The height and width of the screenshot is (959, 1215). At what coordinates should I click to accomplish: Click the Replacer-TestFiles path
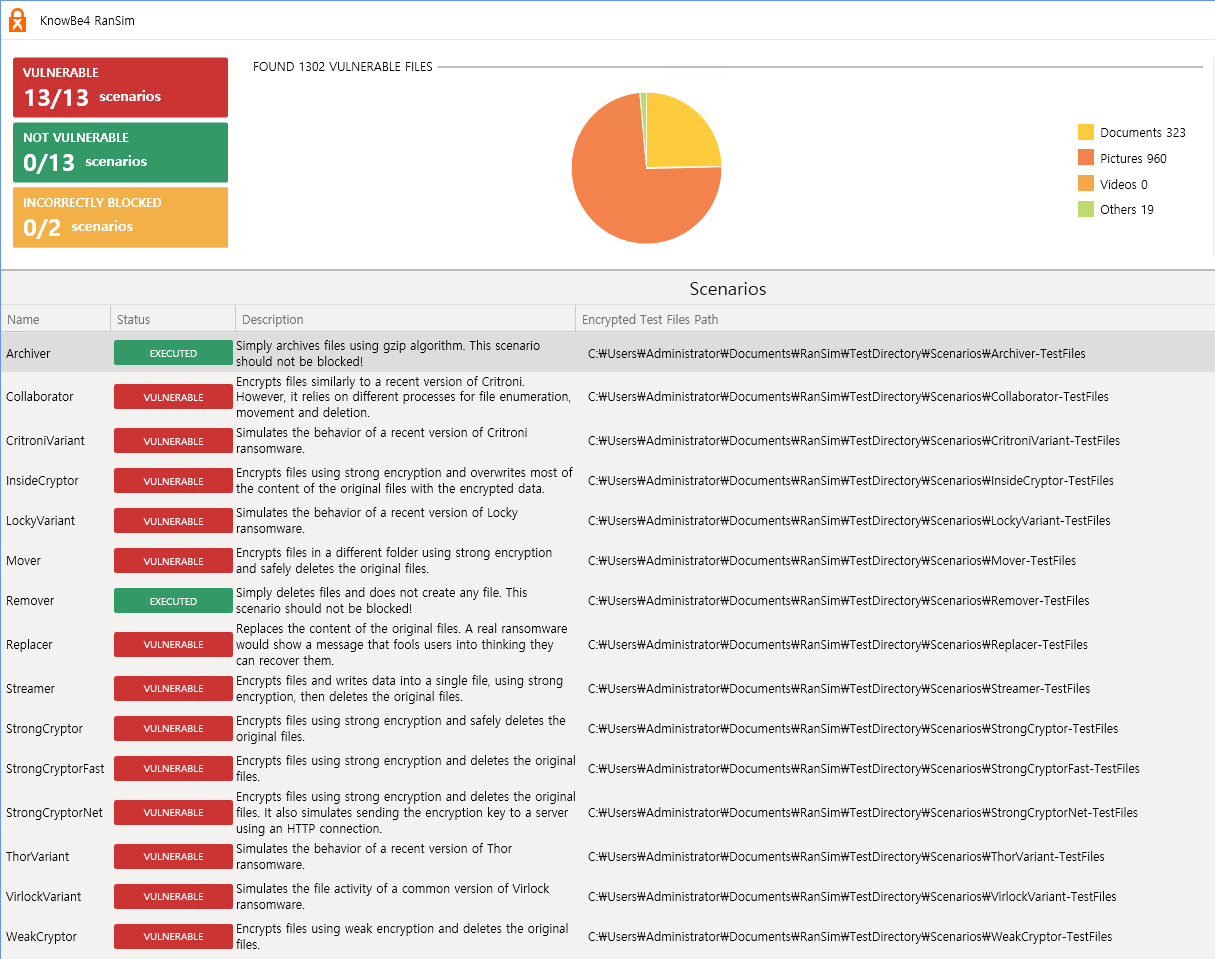[x=838, y=644]
